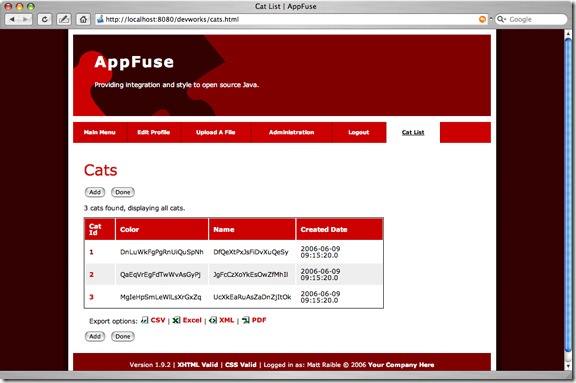576x383 pixels.
Task: Click the bottom Add button
Action: [95, 336]
